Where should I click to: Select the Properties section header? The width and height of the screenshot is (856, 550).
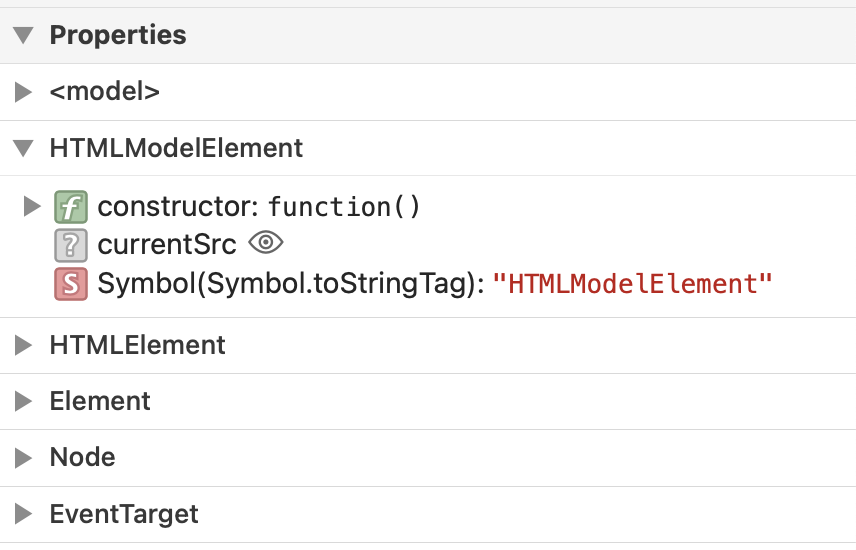pos(118,35)
